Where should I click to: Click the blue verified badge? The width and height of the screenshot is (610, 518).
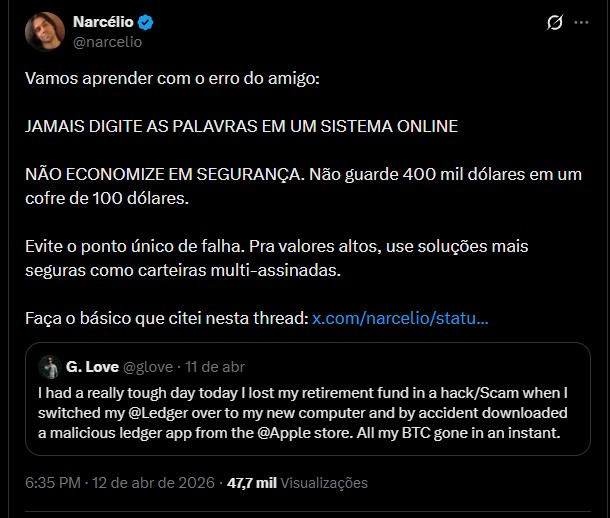click(x=146, y=23)
